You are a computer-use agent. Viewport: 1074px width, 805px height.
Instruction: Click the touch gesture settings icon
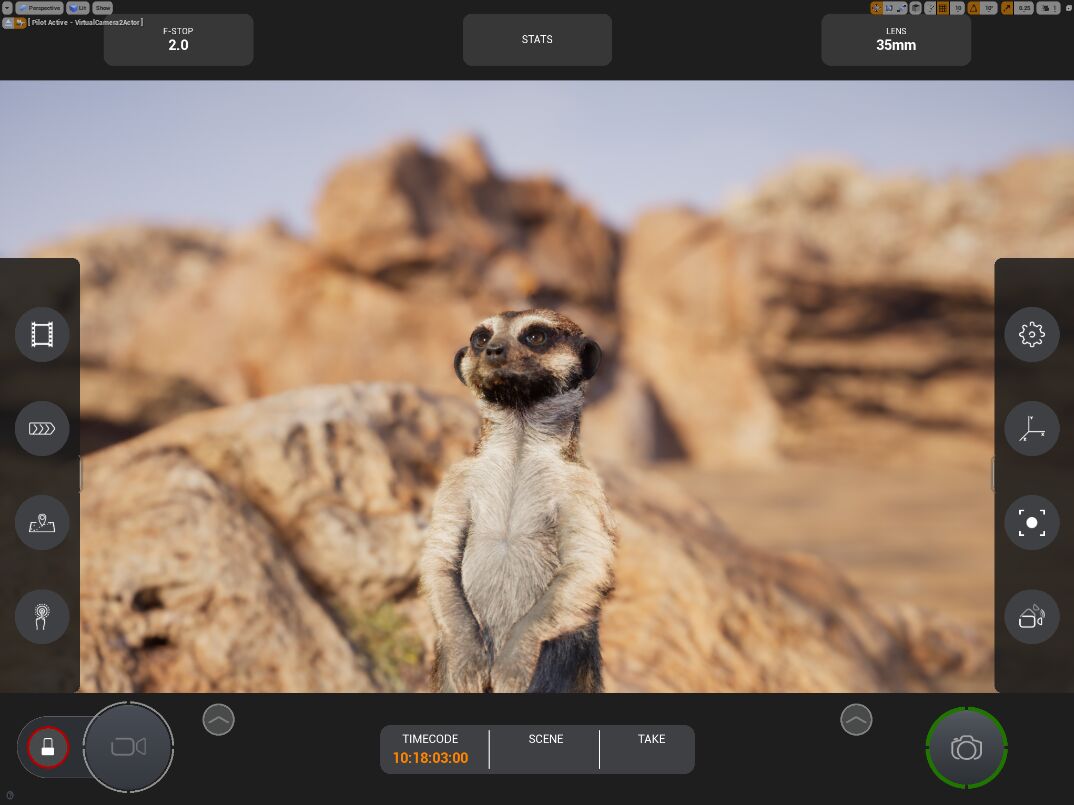click(42, 617)
